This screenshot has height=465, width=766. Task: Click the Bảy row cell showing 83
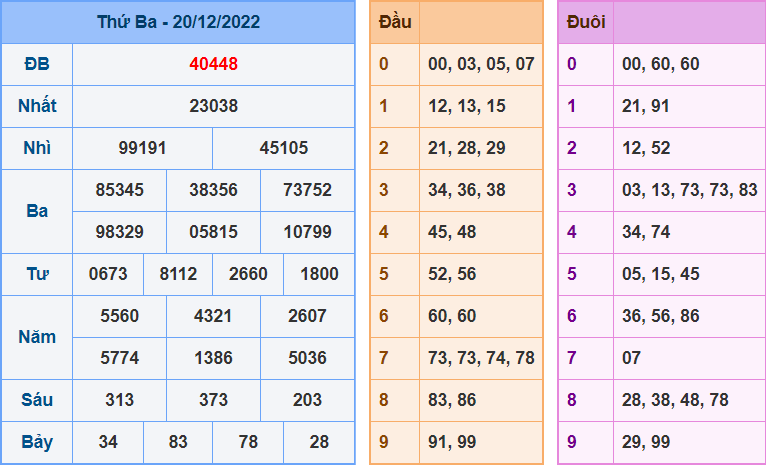[178, 442]
